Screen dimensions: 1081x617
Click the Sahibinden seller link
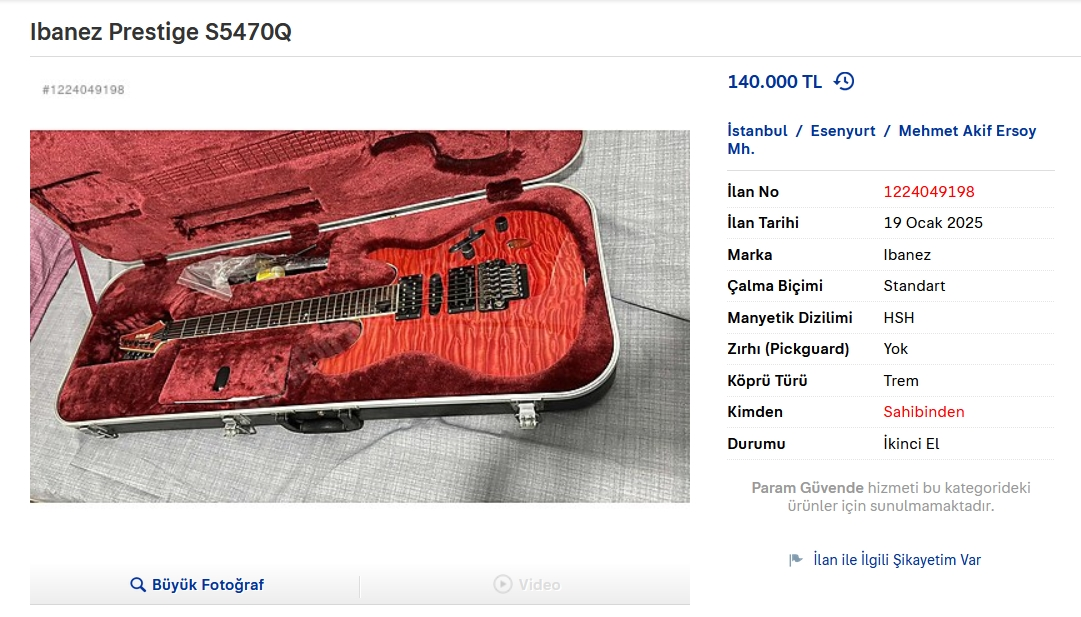click(924, 412)
